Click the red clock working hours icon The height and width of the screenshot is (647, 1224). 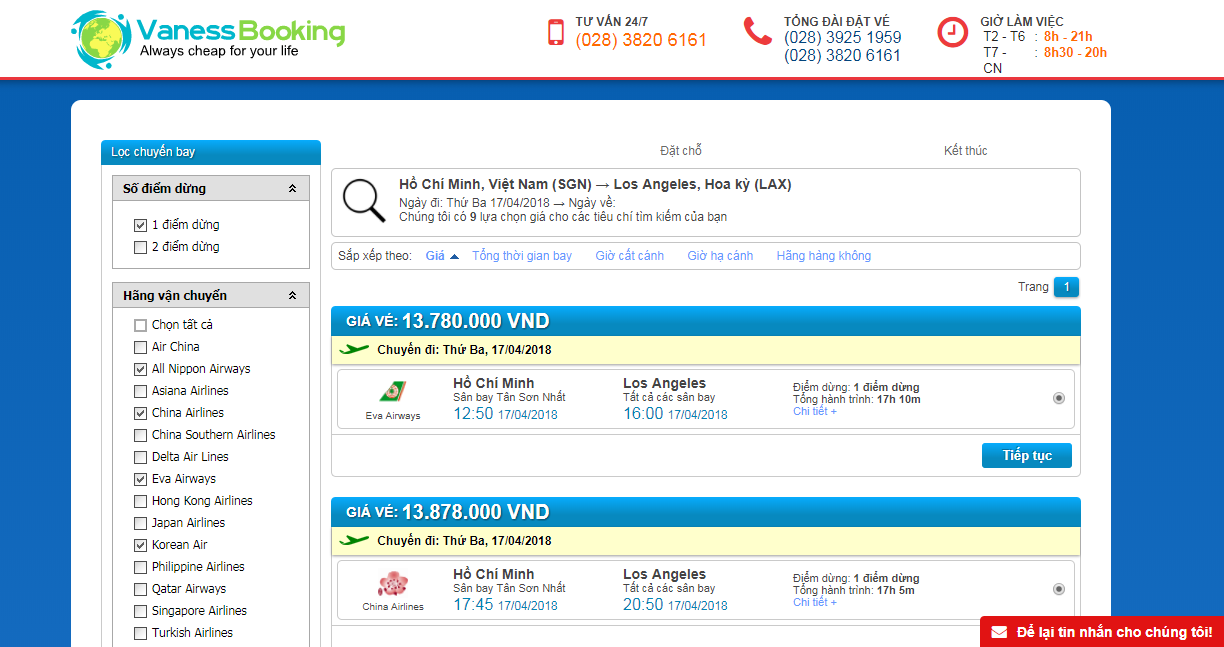click(952, 33)
